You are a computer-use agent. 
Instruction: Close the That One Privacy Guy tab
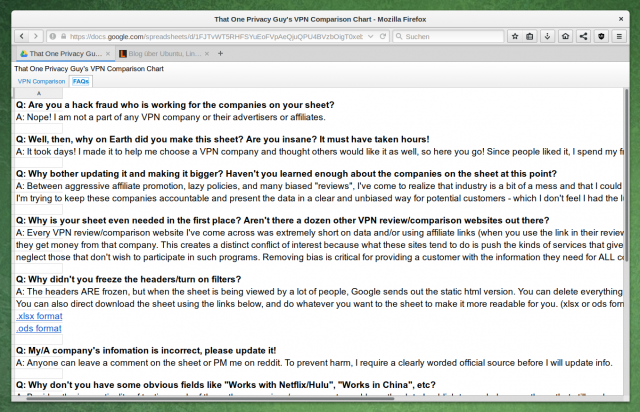click(107, 53)
